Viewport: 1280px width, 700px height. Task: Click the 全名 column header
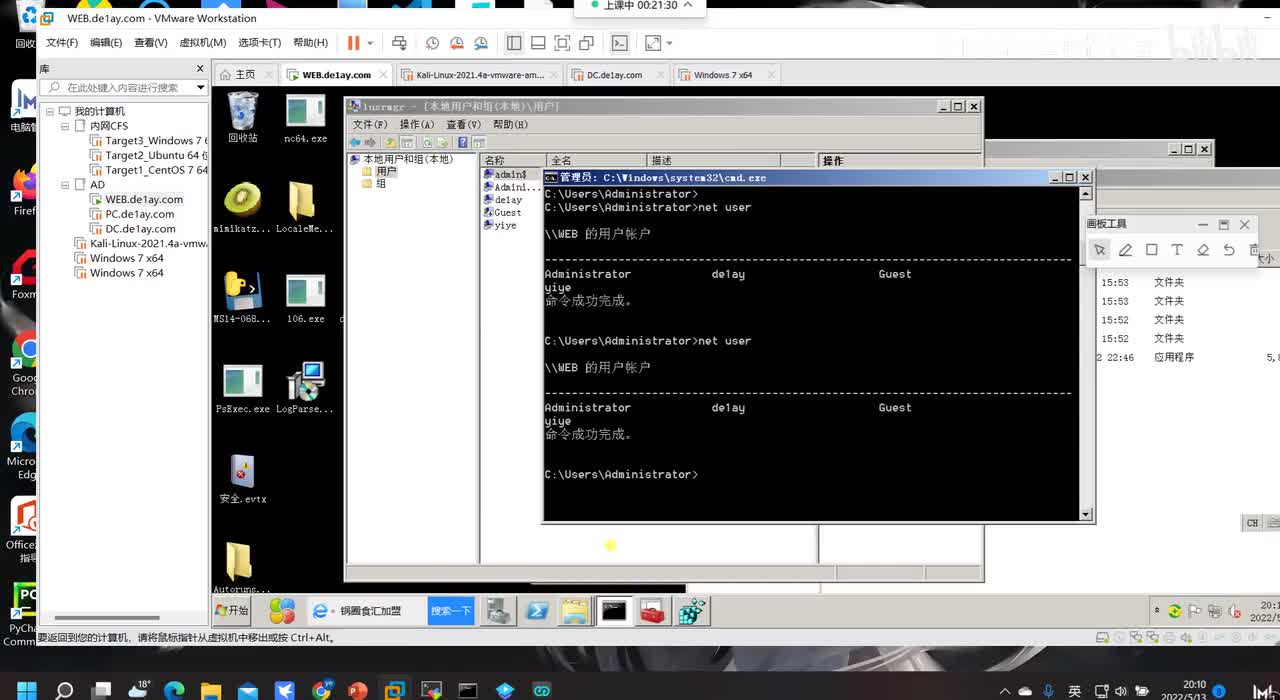pos(596,160)
